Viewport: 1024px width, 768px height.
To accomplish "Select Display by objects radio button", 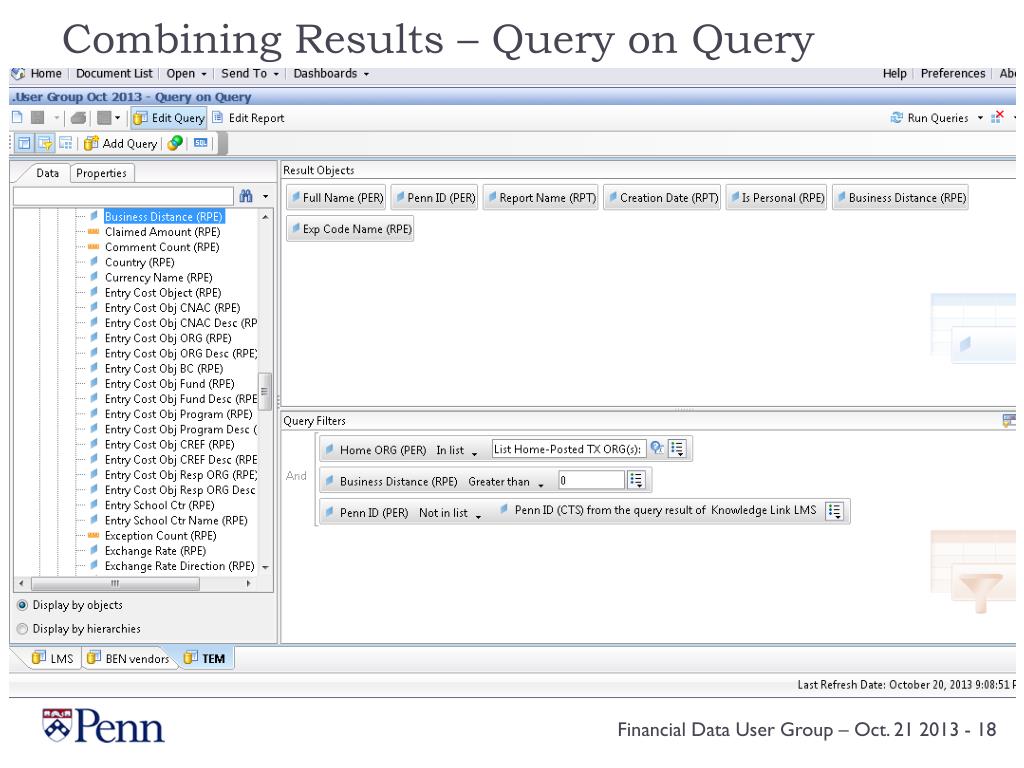I will (21, 605).
